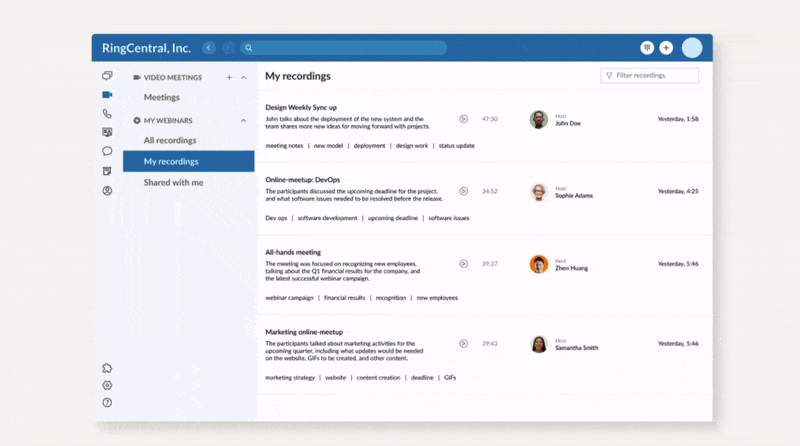Image resolution: width=800 pixels, height=446 pixels.
Task: Click the Filter recordings field
Action: (x=650, y=75)
